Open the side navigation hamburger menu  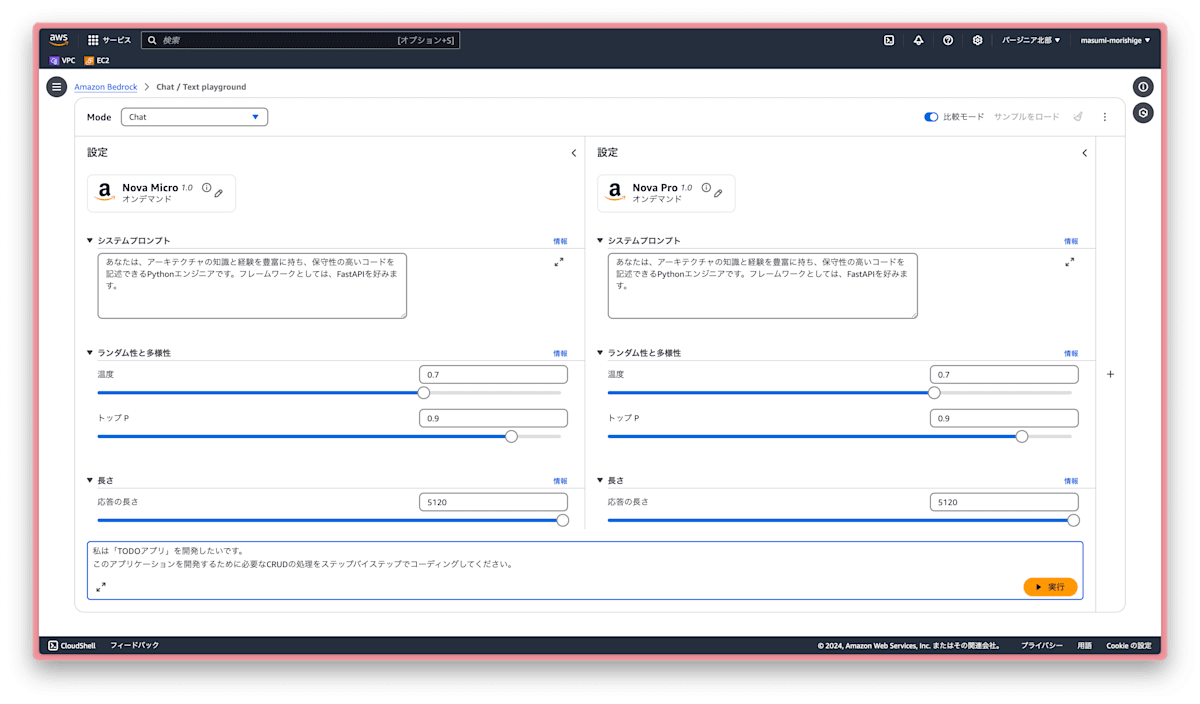(56, 87)
